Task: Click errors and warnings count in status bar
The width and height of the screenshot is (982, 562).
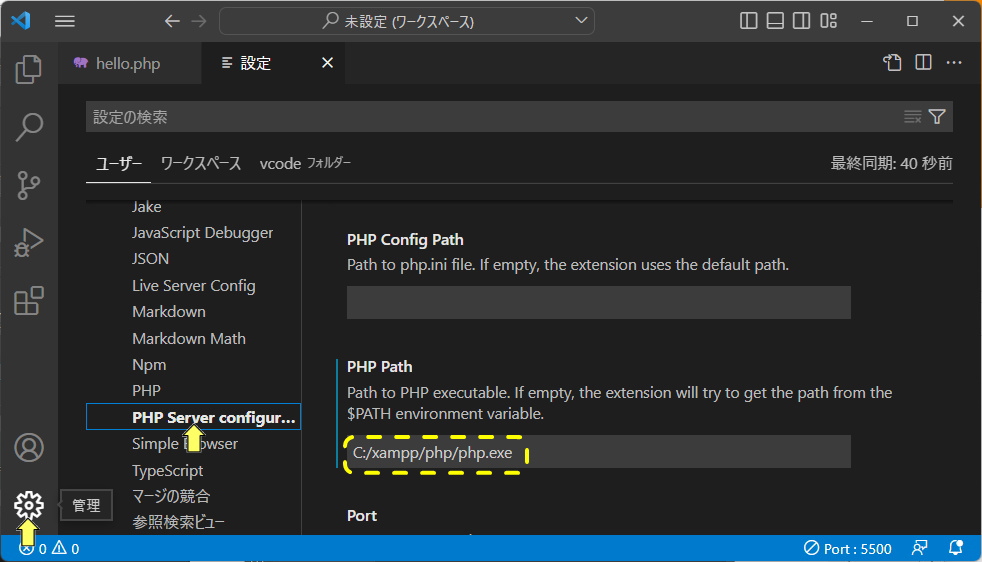Action: 49,549
